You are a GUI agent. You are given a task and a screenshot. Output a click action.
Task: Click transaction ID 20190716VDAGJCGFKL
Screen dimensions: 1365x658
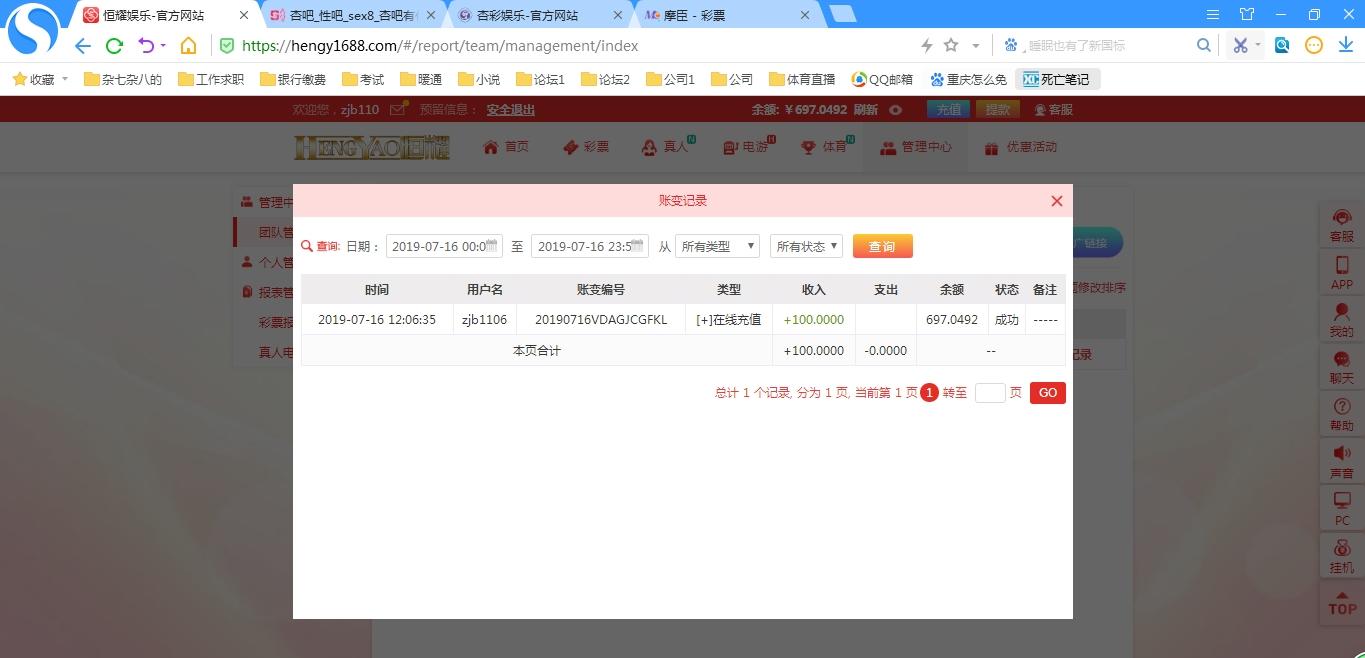tap(601, 320)
